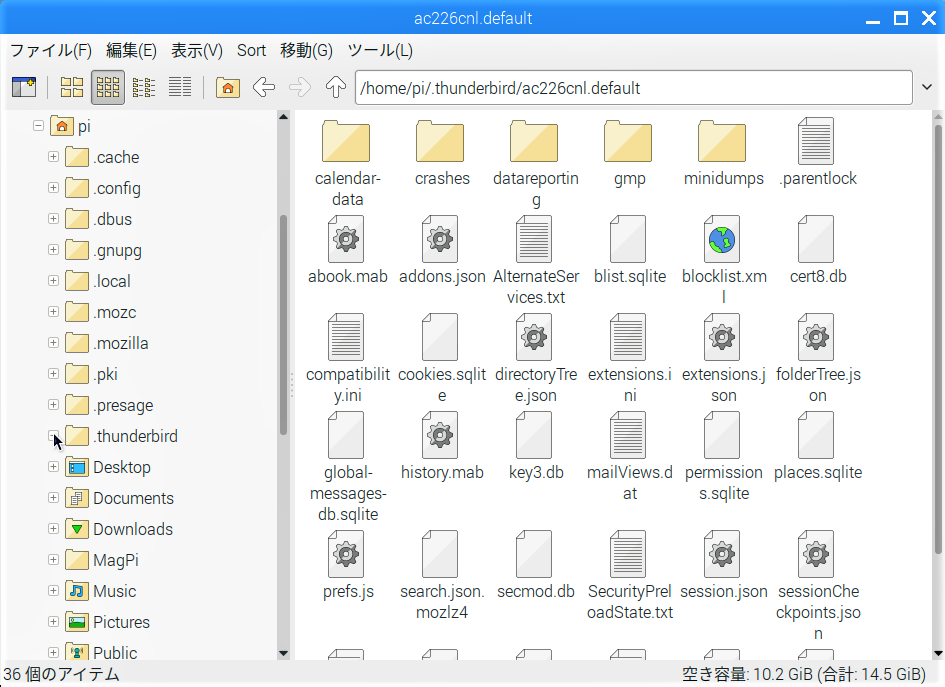Switch to icon view mode
Viewport: 945px width, 687px height.
pos(72,87)
